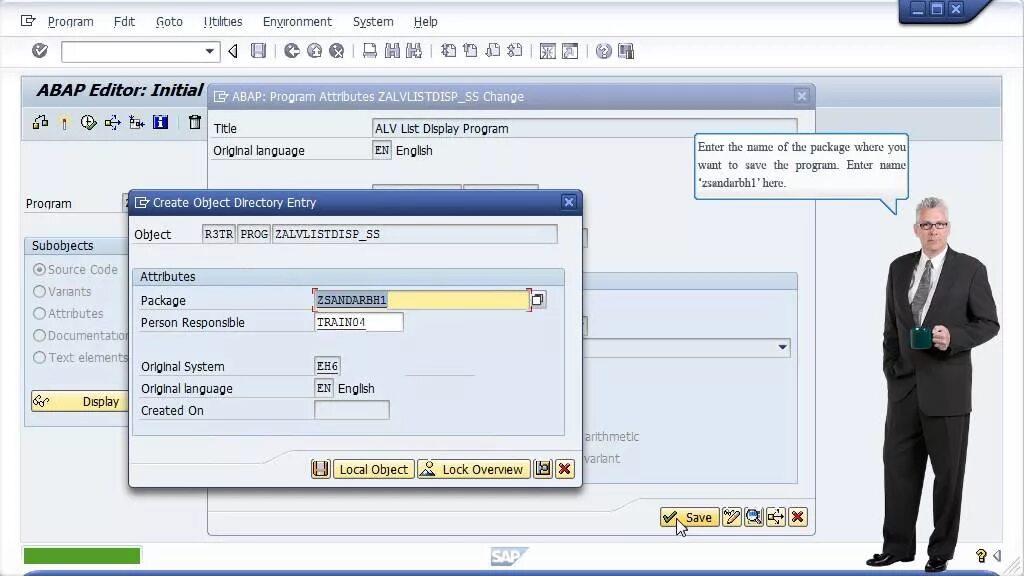Click the pencil-check icon next to Save
The height and width of the screenshot is (576, 1024).
coord(731,517)
